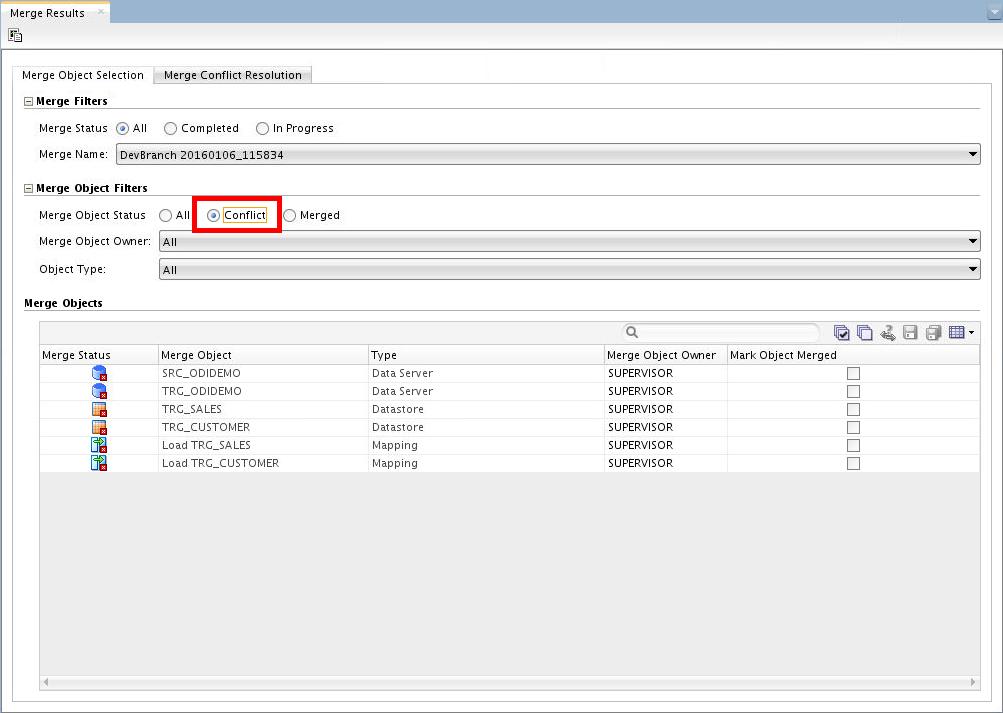Sort by Merge Object column header
1003x713 pixels.
[264, 355]
